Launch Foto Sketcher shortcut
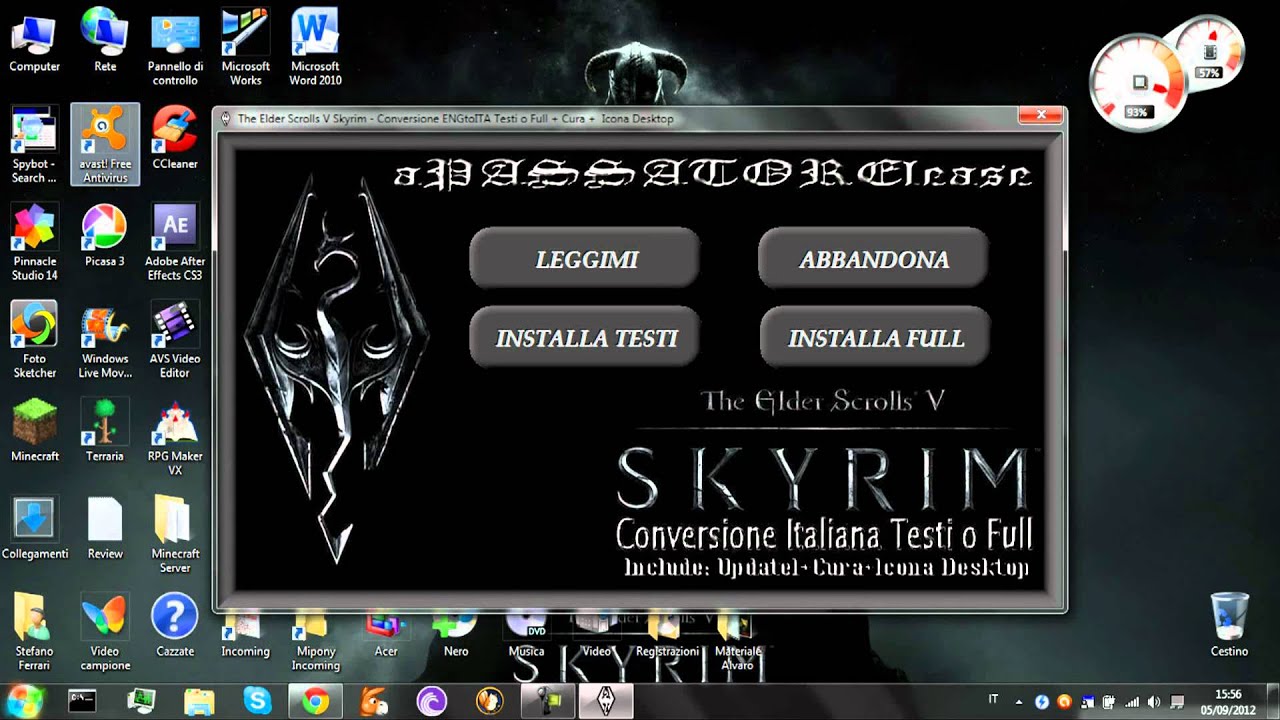The width and height of the screenshot is (1280, 720). (35, 340)
